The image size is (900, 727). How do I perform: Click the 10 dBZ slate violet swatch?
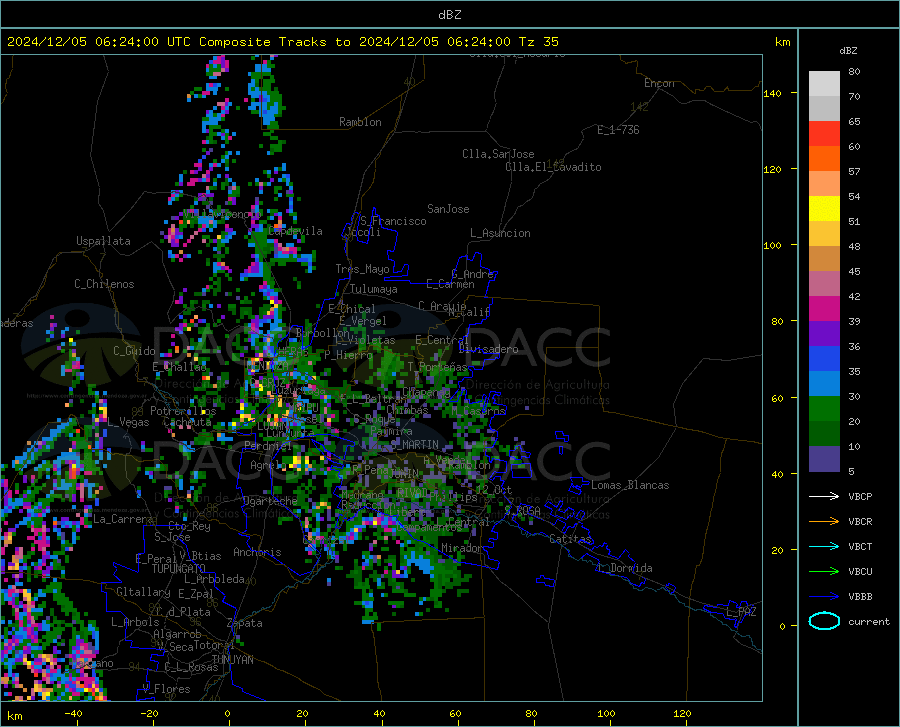click(x=824, y=459)
